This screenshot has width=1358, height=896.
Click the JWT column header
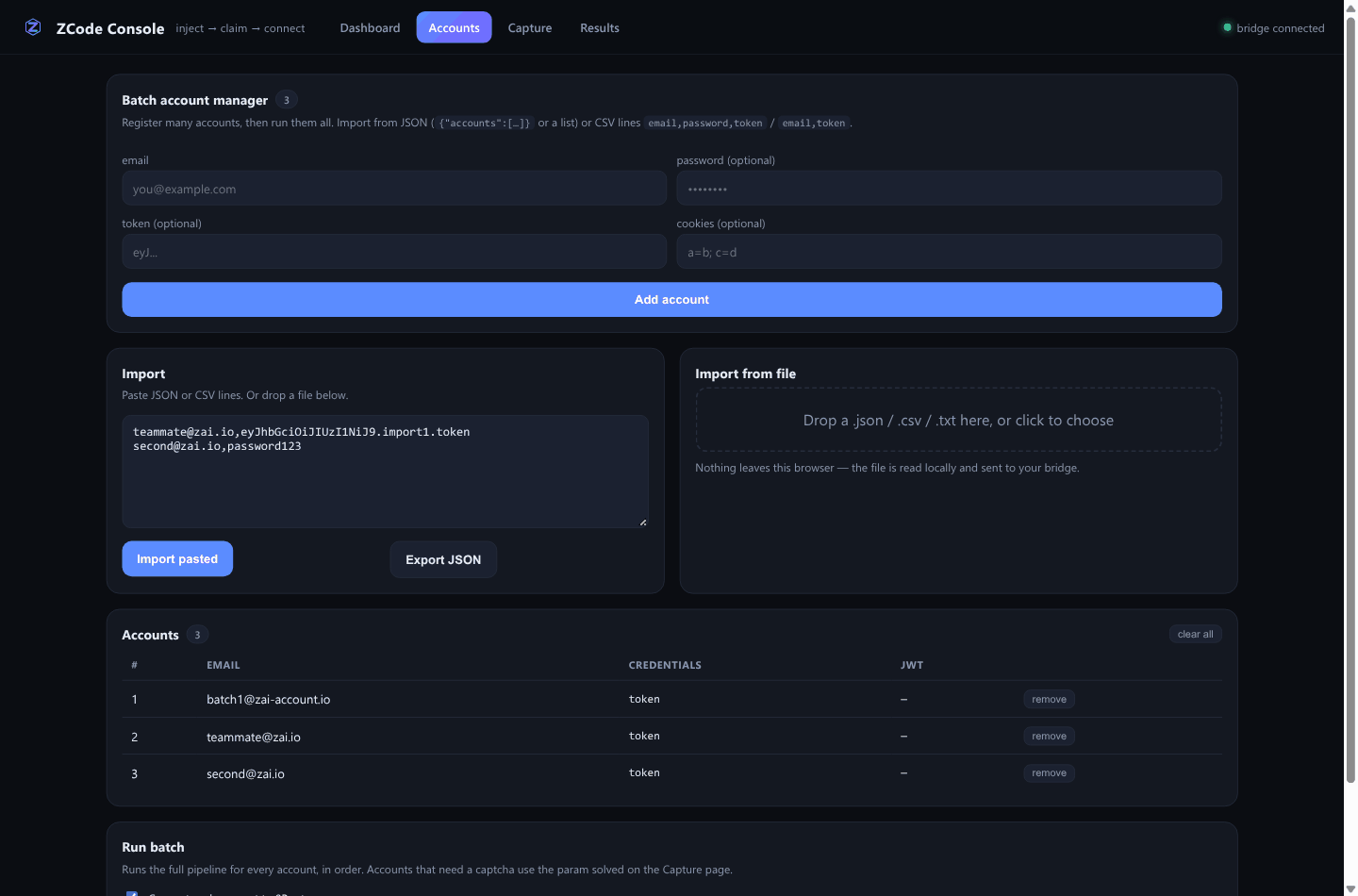click(x=912, y=665)
